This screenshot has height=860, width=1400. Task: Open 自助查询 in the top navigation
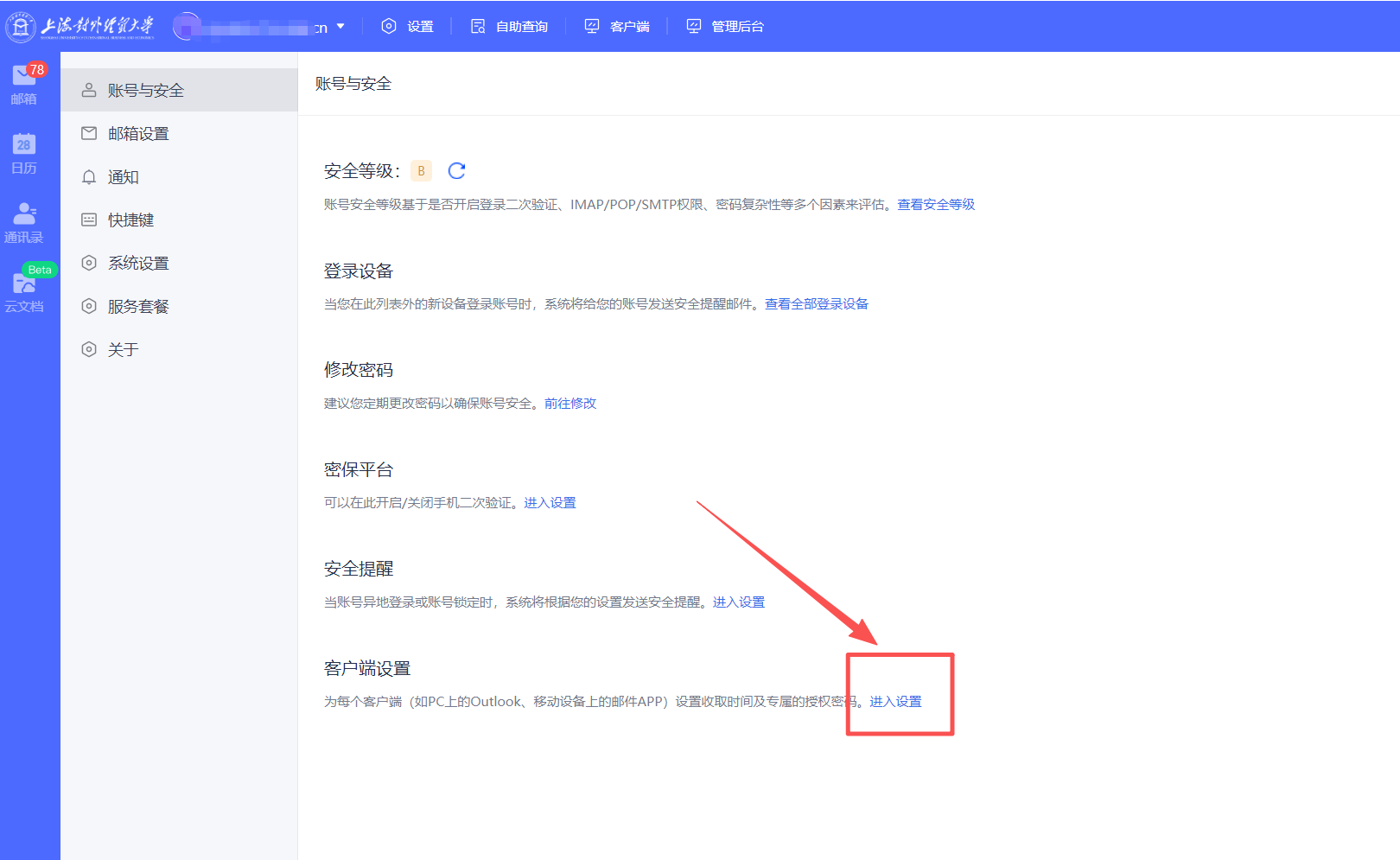[x=509, y=27]
